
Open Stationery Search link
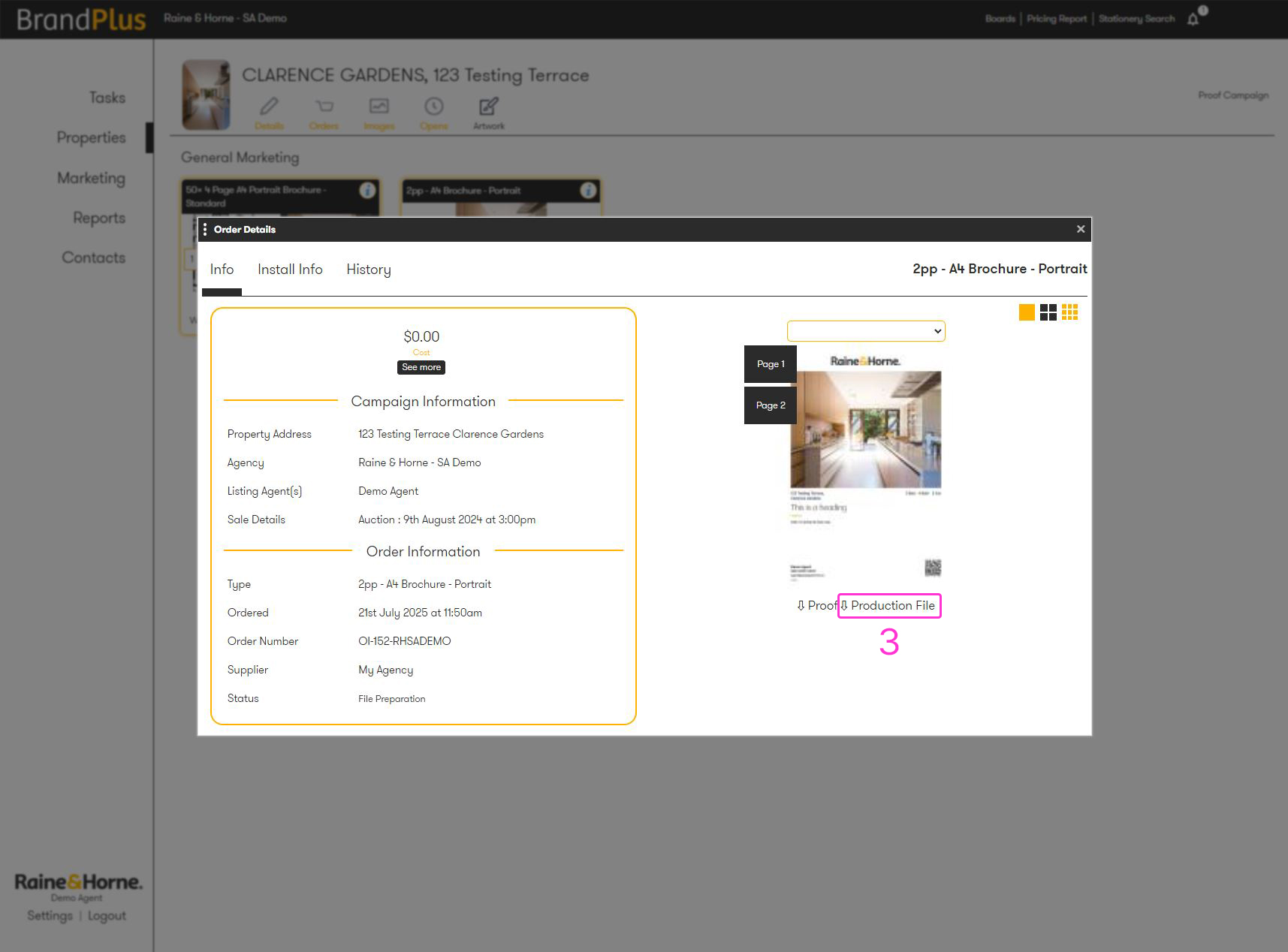(1136, 19)
